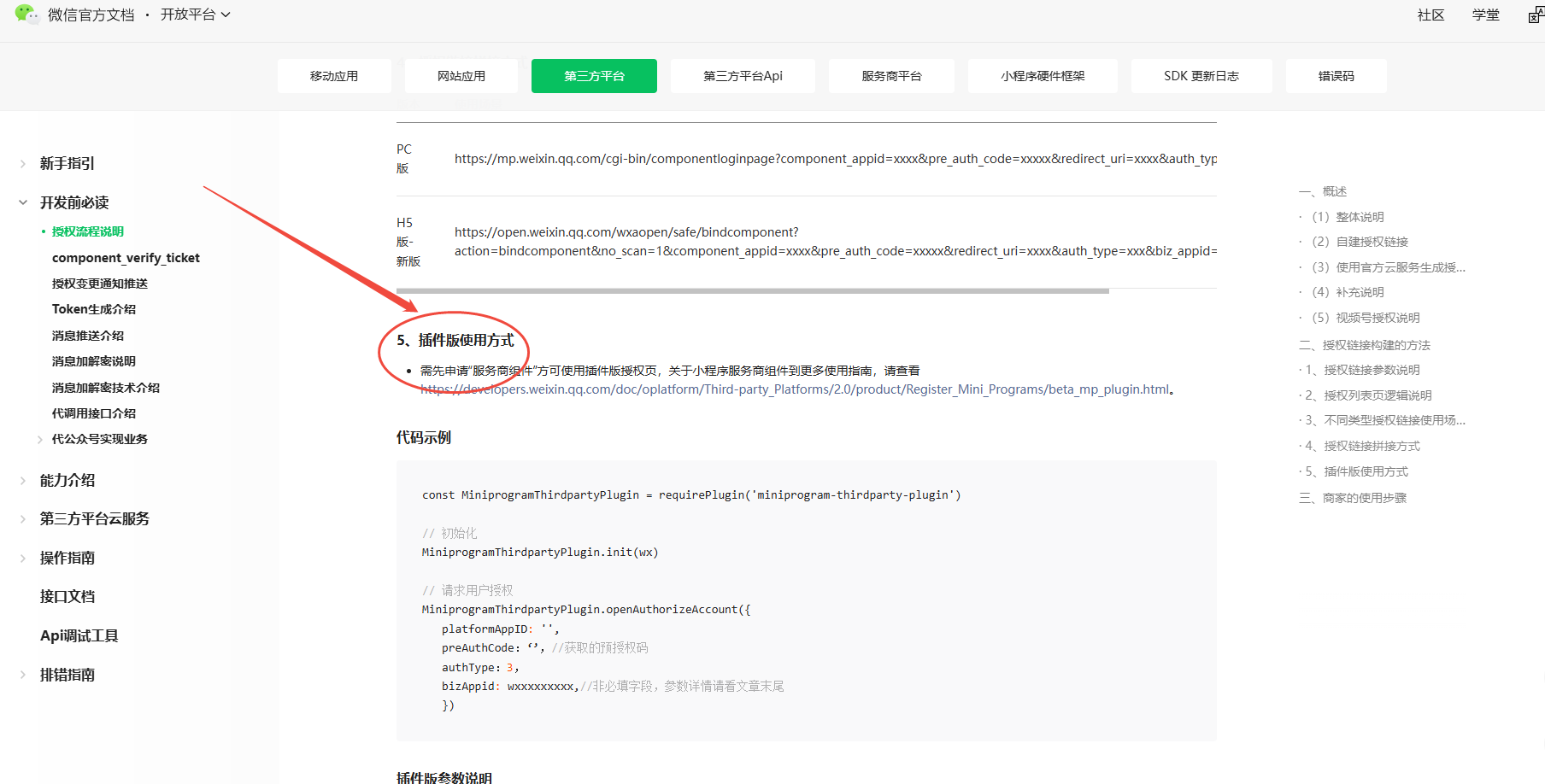Open 消息推送介绍 in the sidebar
This screenshot has width=1545, height=784.
coord(87,336)
